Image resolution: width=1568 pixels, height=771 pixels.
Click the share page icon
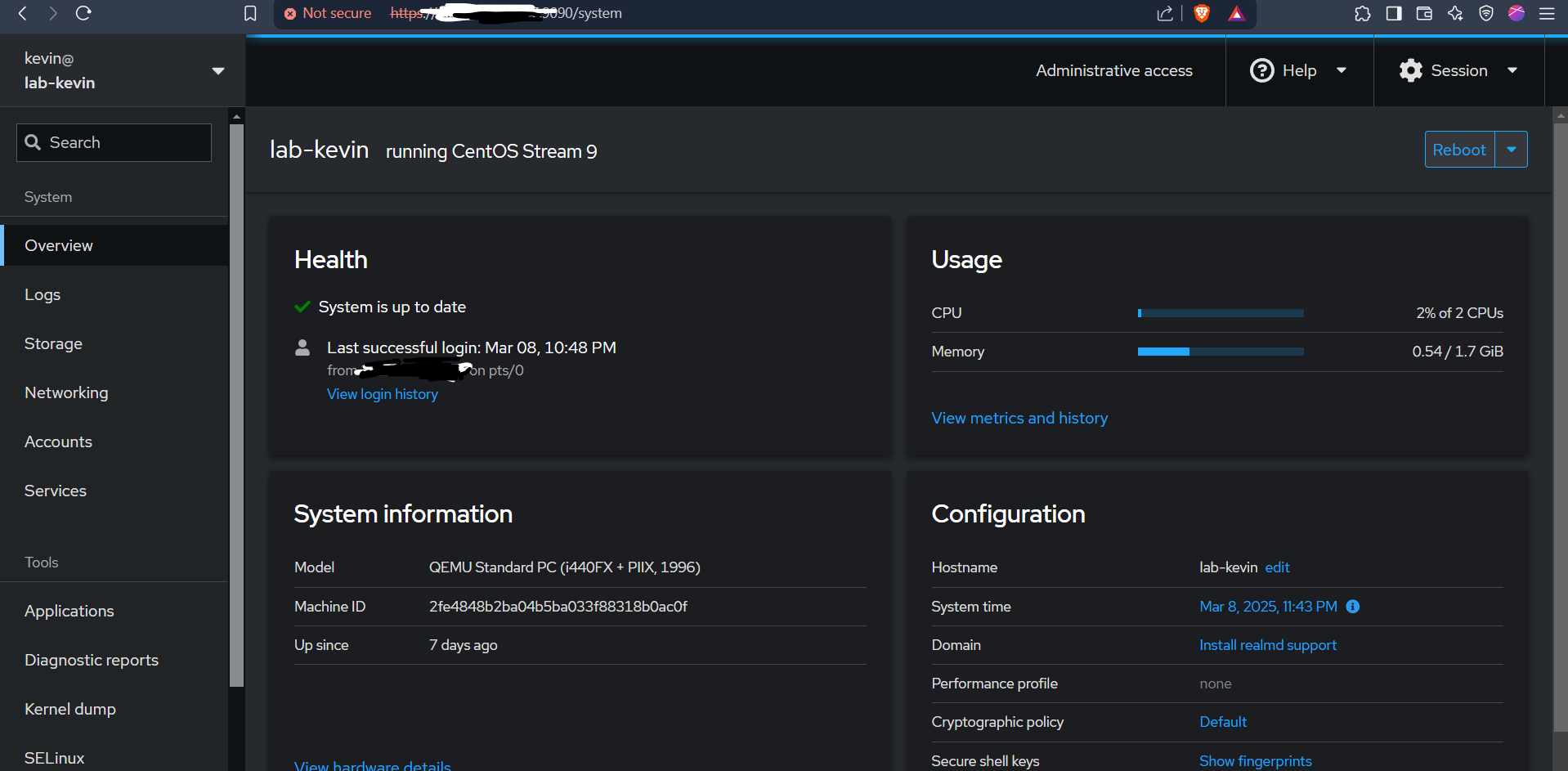coord(1165,13)
